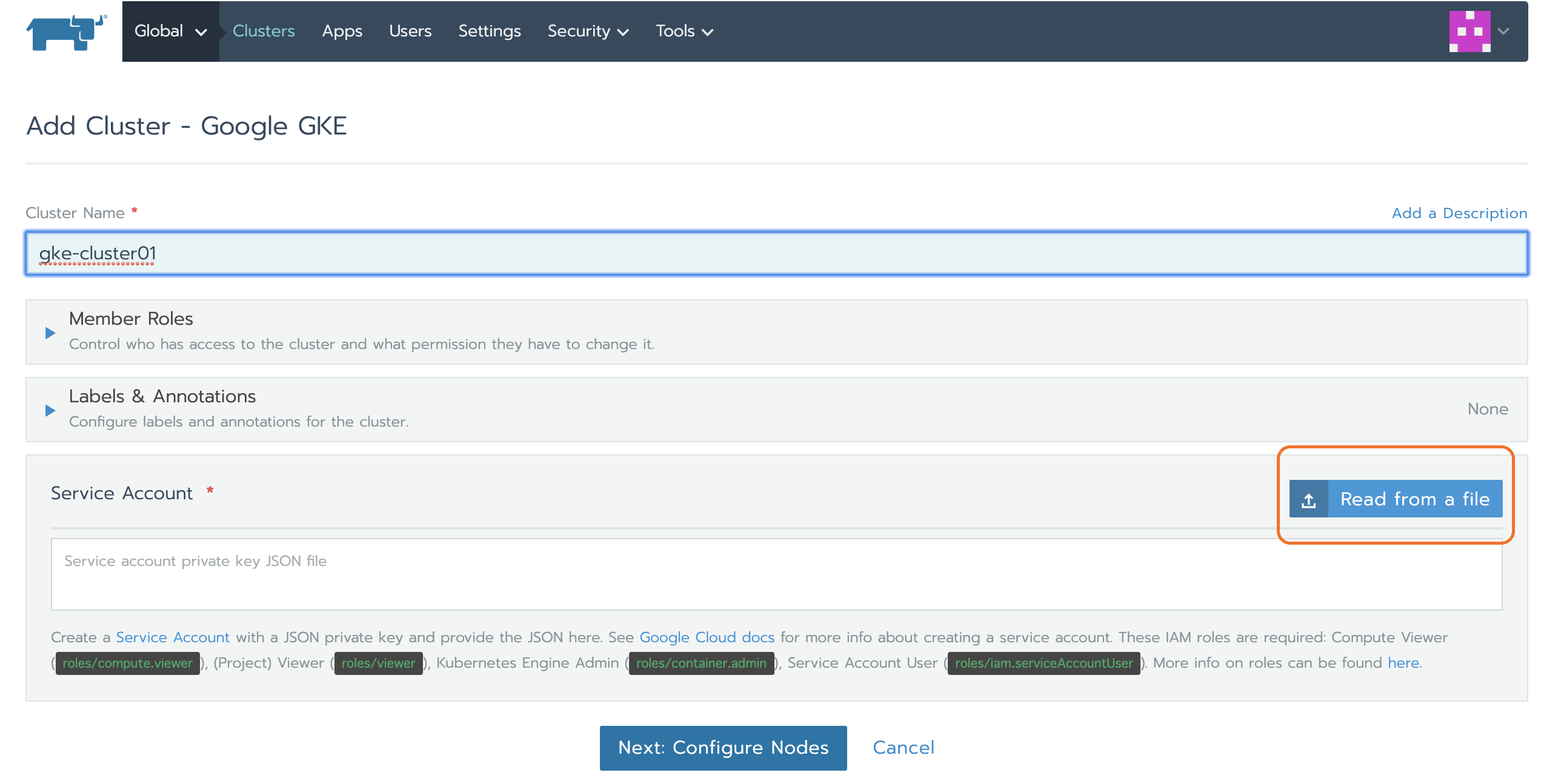The image size is (1561, 784).
Task: Click the pink user avatar icon
Action: (1469, 32)
